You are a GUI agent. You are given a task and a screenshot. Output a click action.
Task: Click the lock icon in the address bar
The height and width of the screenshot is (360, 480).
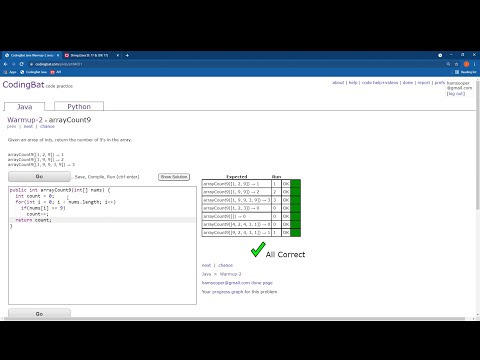[x=31, y=64]
